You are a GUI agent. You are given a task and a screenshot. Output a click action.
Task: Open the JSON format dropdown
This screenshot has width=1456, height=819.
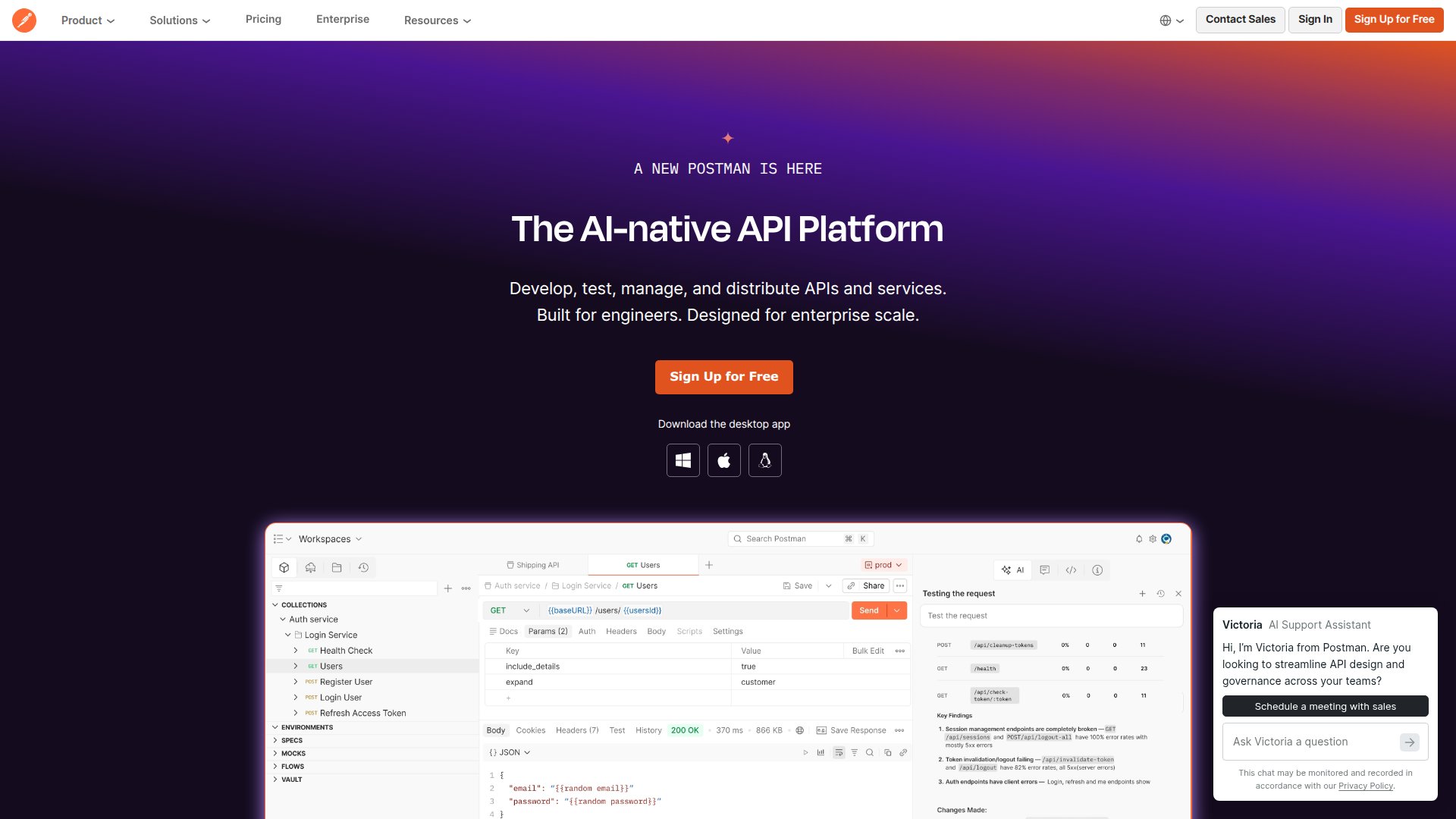point(510,753)
